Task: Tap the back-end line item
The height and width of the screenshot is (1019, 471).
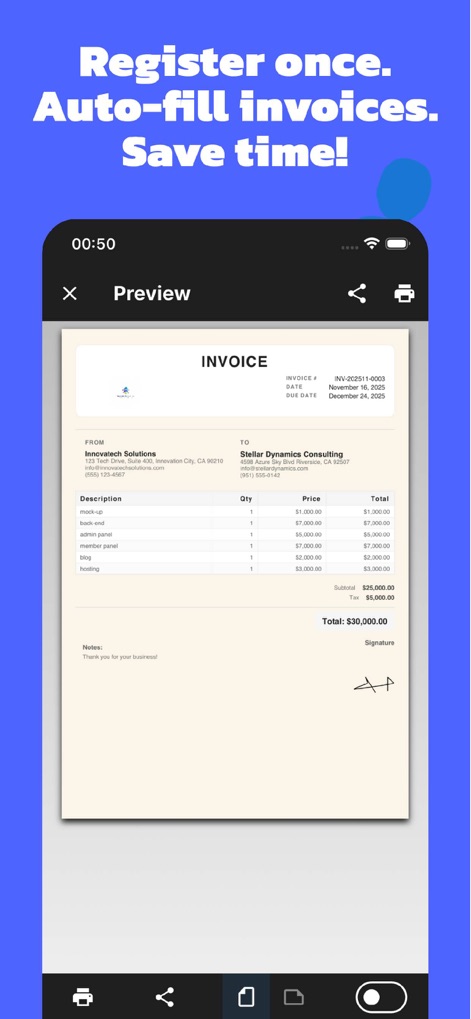Action: 235,523
